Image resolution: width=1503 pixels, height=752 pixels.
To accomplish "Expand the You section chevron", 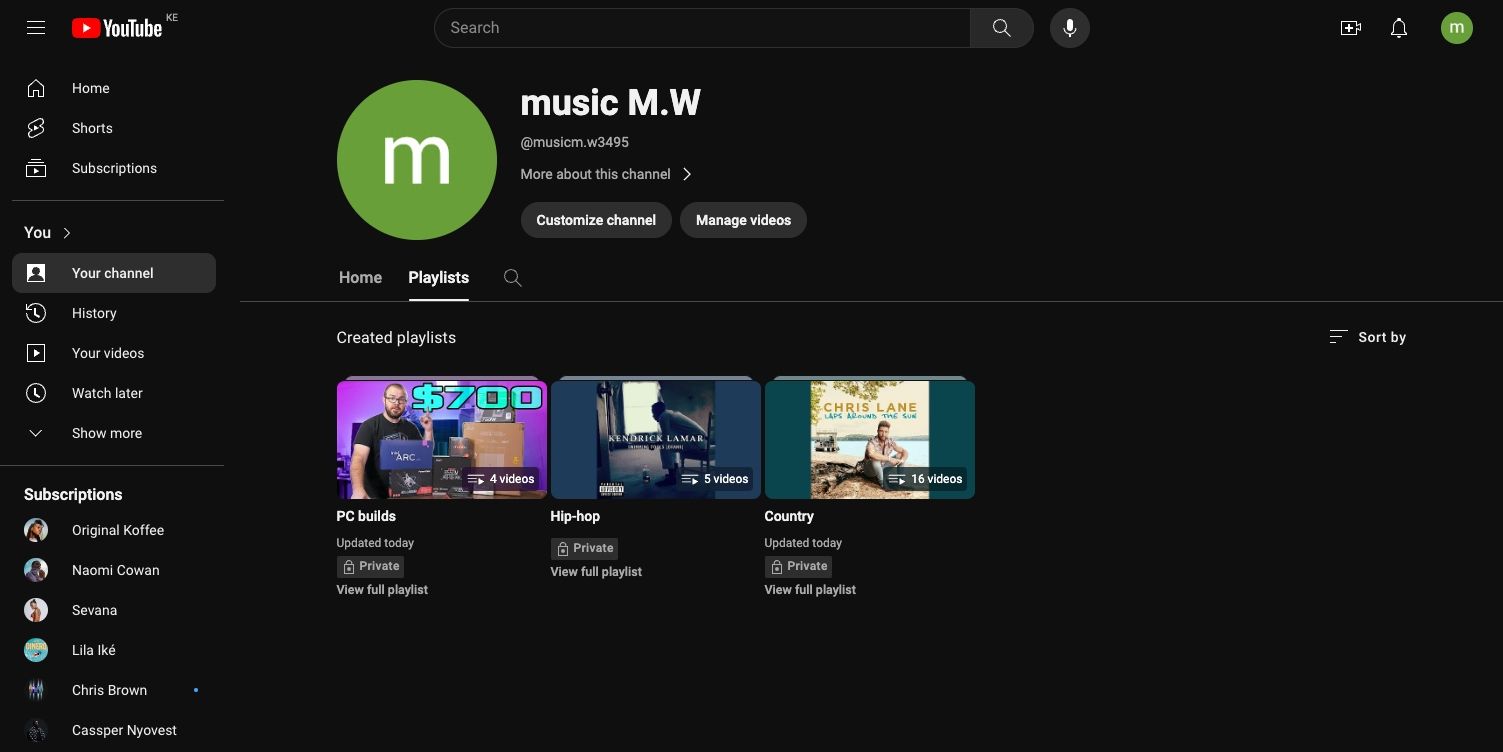I will coord(66,233).
